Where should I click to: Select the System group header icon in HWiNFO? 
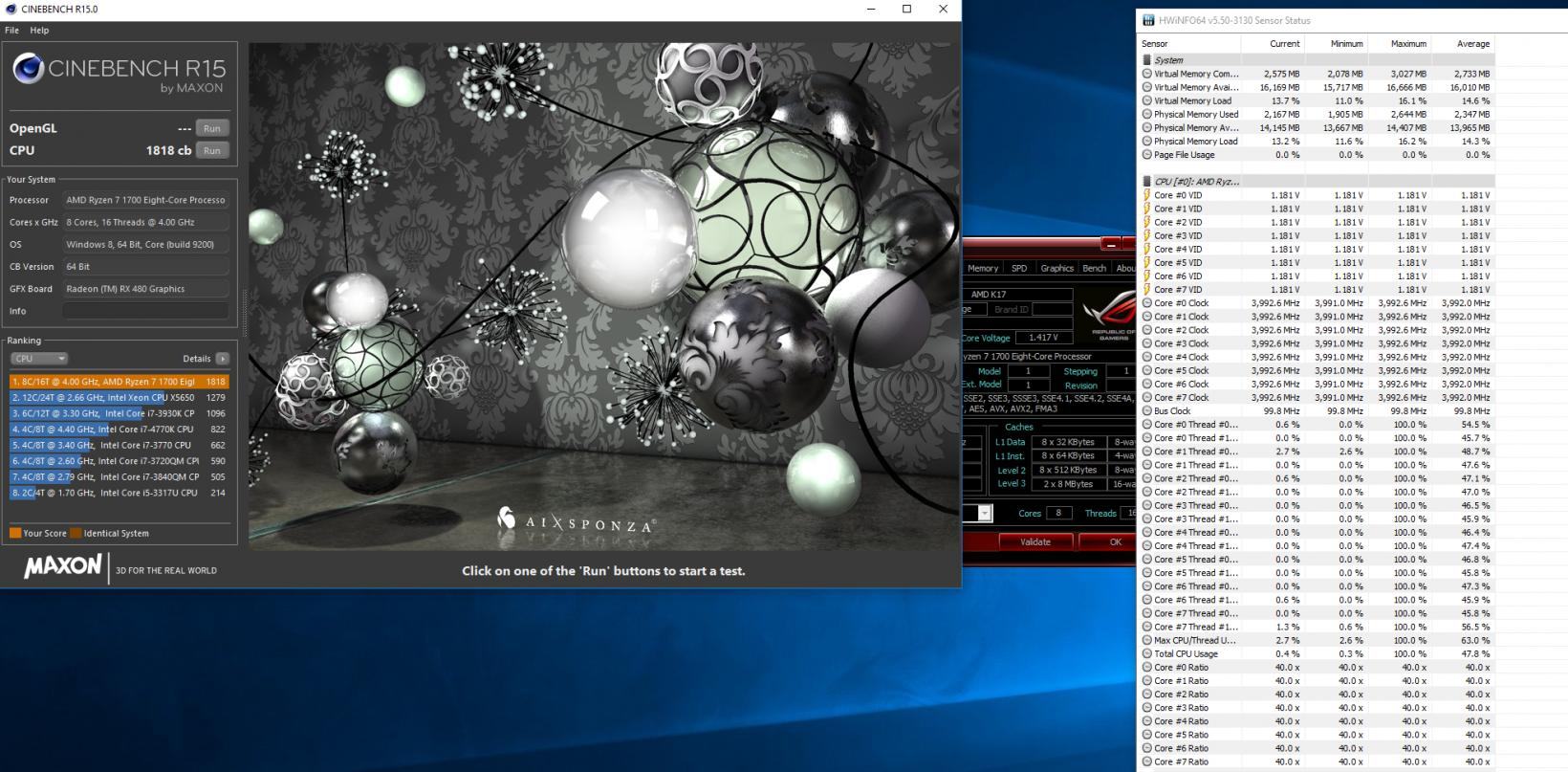click(x=1147, y=60)
